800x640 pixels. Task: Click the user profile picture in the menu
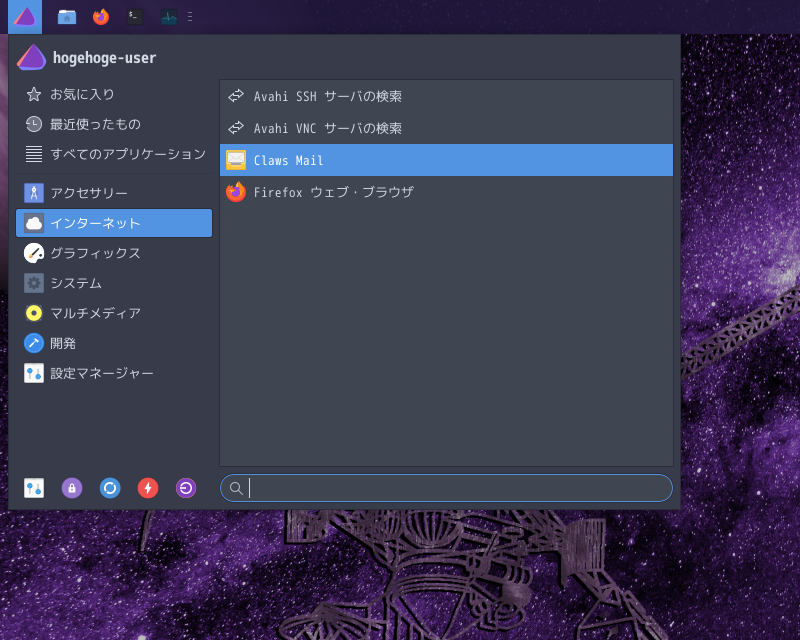[32, 58]
